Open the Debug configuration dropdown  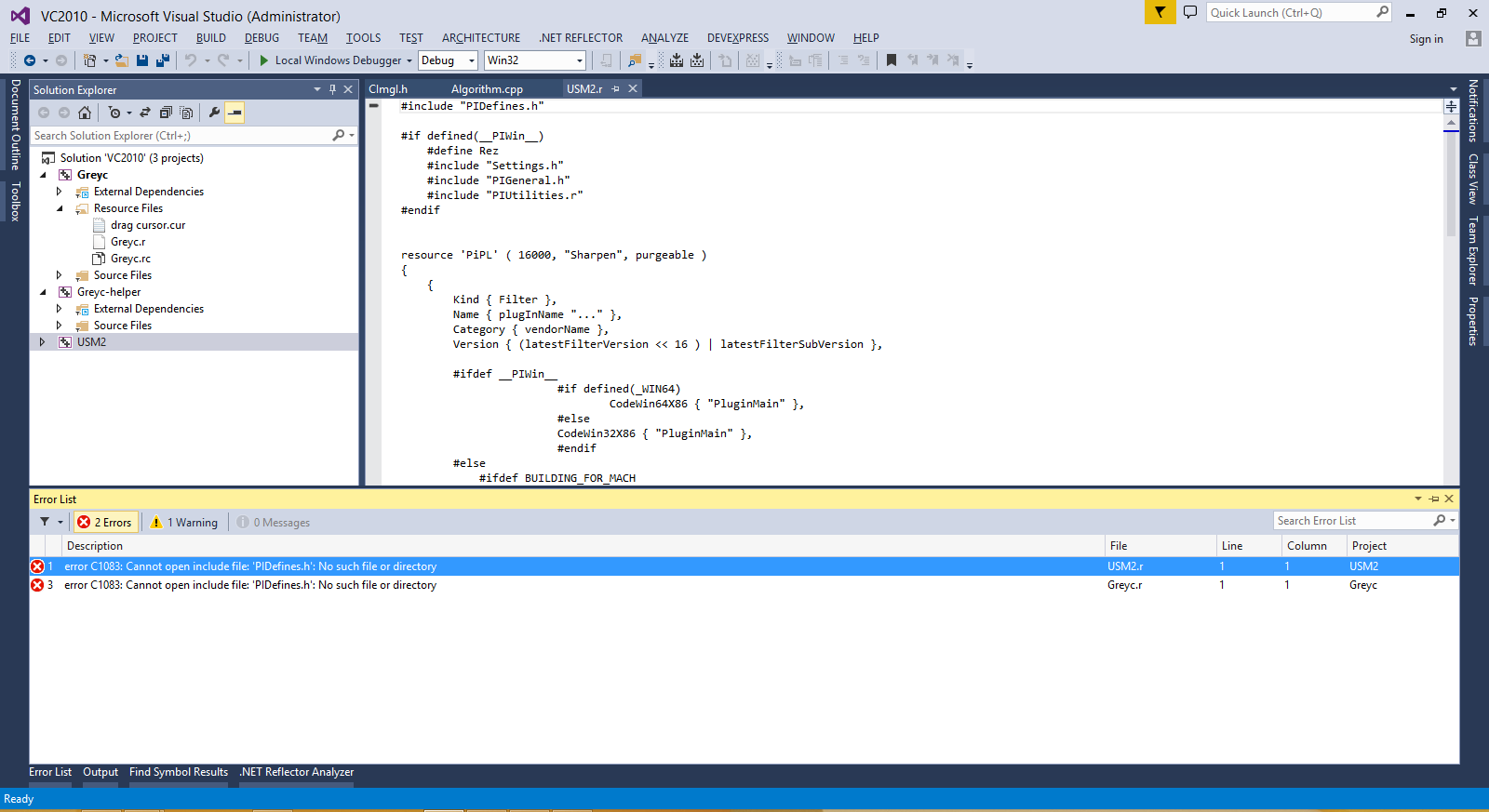click(x=449, y=60)
